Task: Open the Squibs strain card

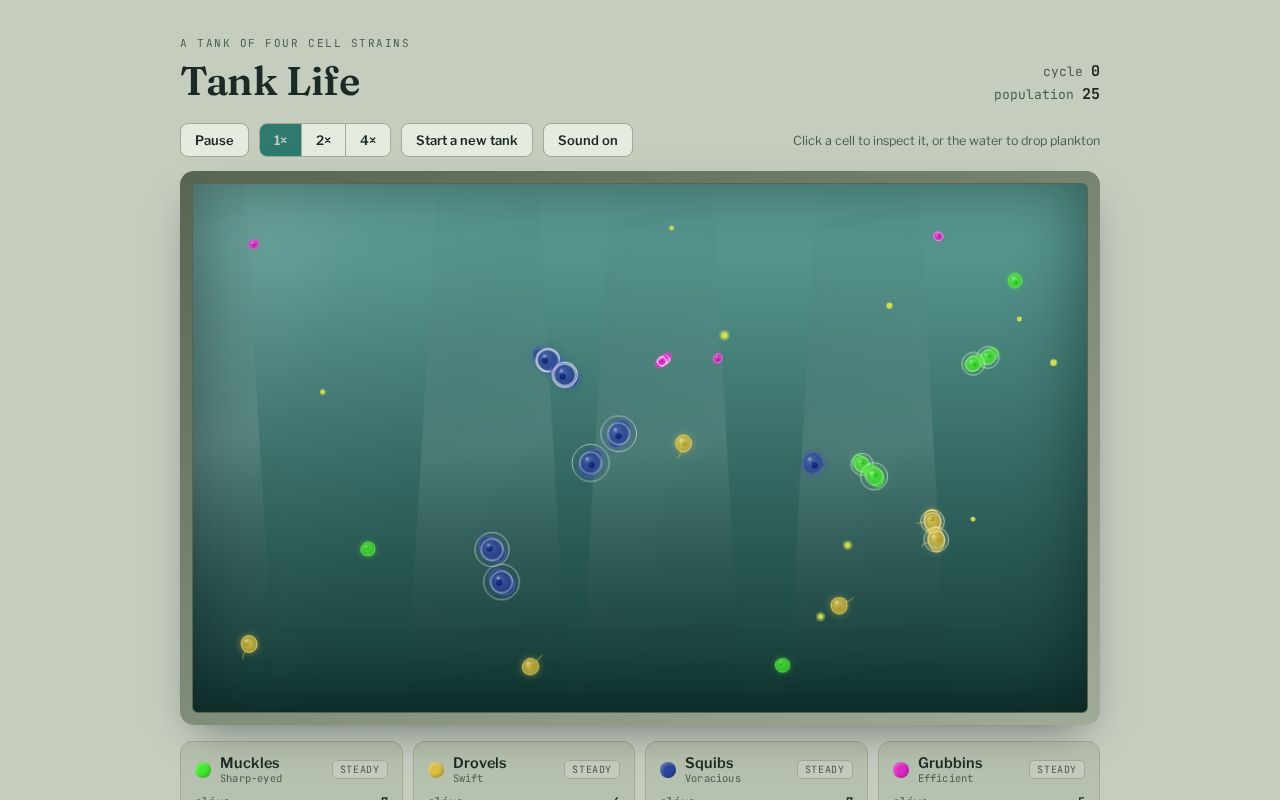Action: (756, 771)
